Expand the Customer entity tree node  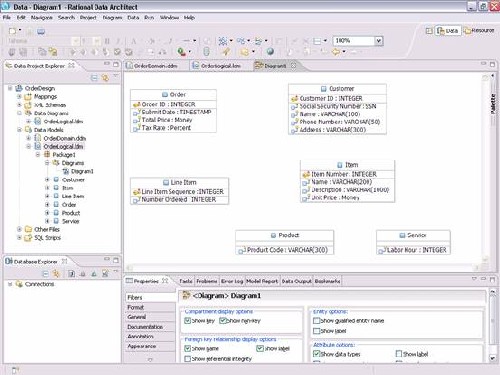pyautogui.click(x=47, y=180)
